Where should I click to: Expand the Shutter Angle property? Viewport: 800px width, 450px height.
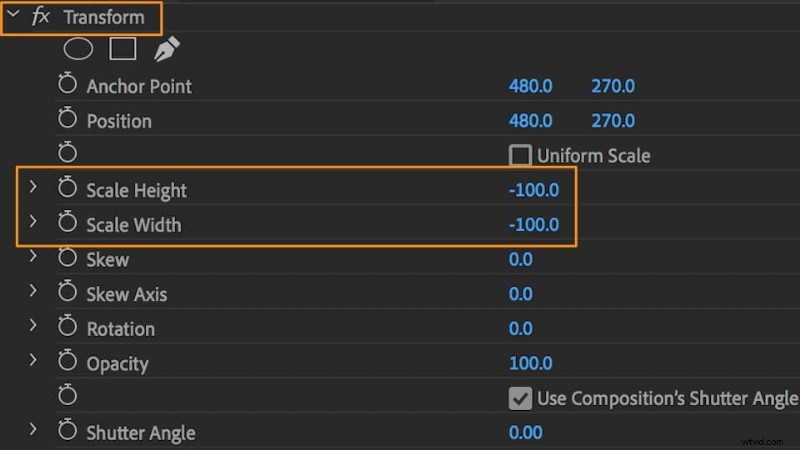click(x=33, y=430)
